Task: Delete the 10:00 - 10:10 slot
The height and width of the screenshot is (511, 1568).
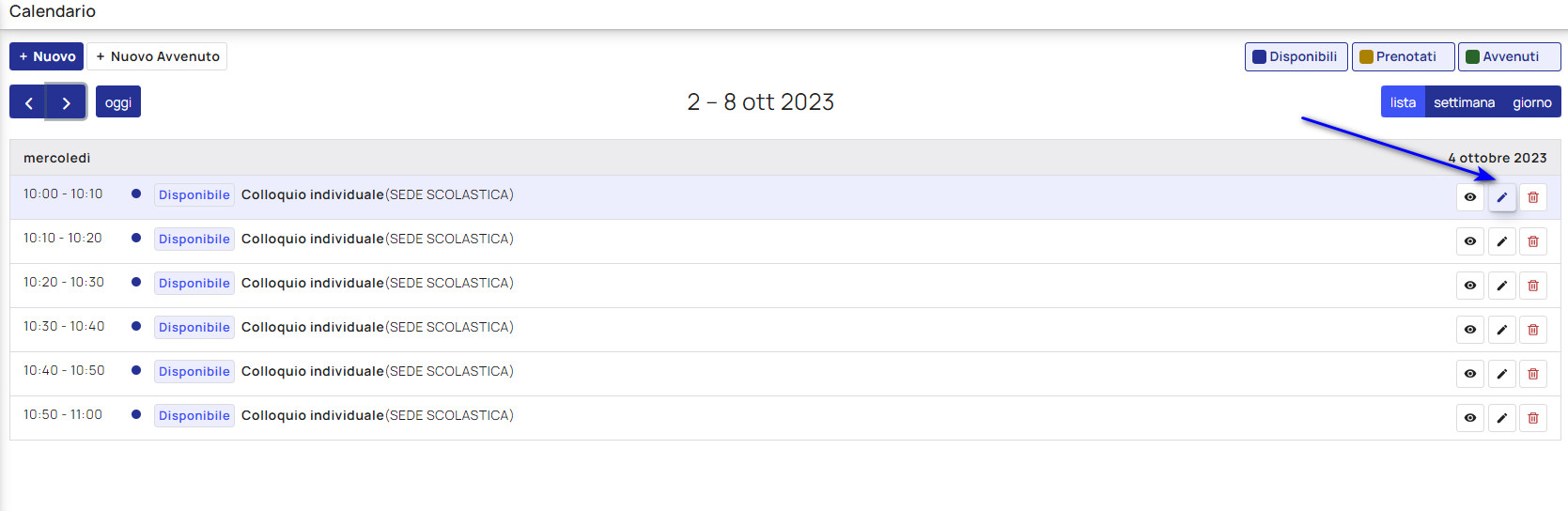Action: click(1532, 197)
